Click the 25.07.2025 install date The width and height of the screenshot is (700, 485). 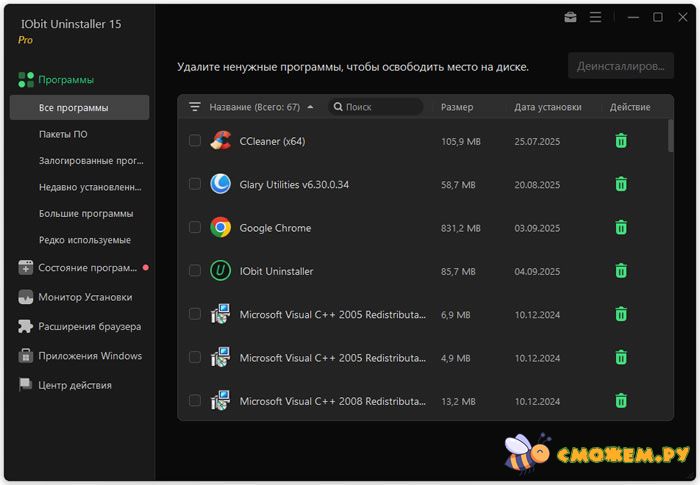pos(537,142)
